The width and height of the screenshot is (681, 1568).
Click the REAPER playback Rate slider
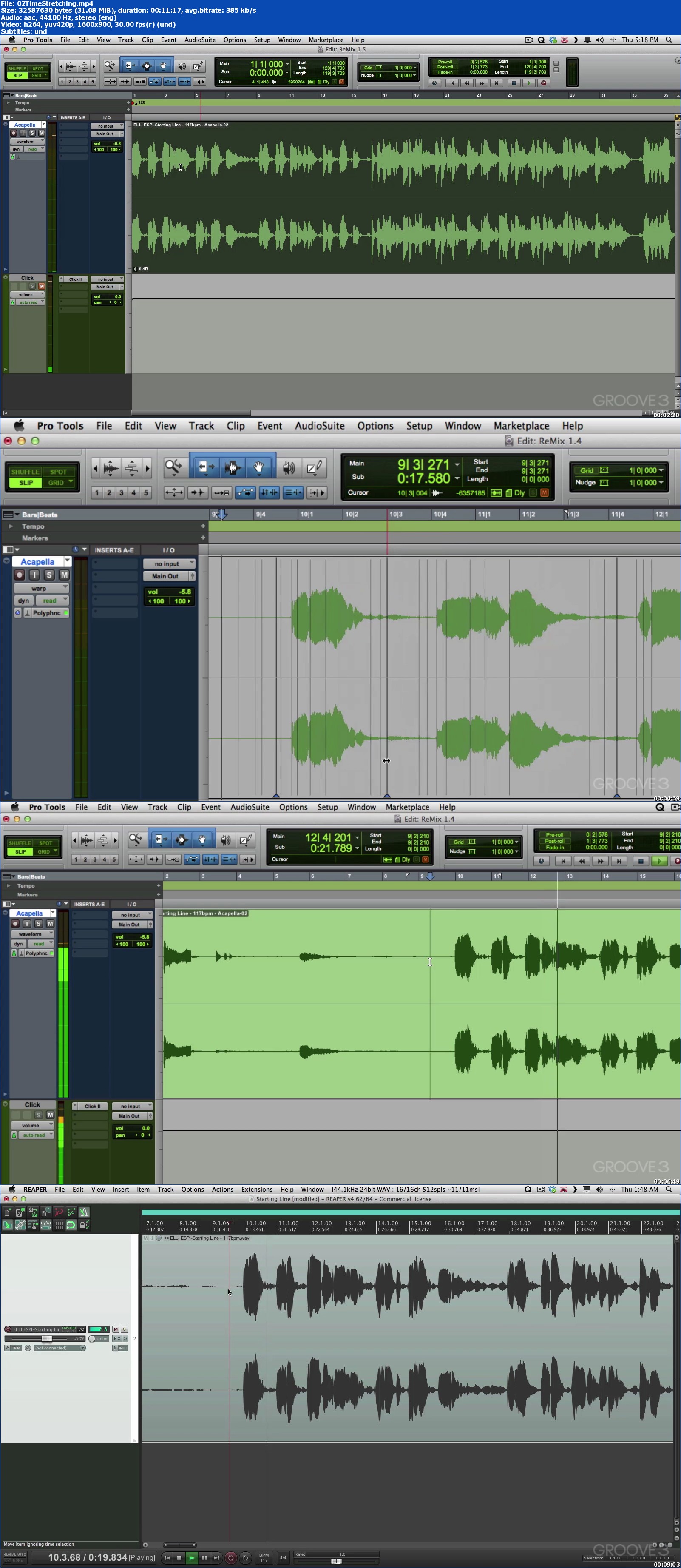point(337,1561)
